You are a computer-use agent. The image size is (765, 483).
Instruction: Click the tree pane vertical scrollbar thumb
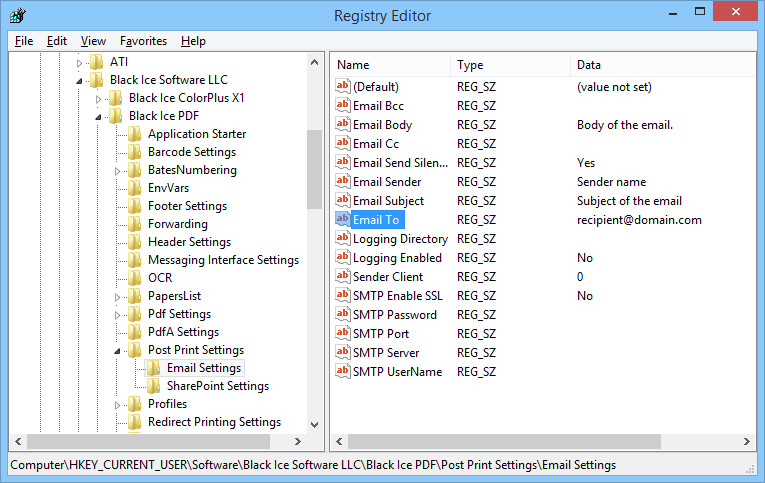point(315,169)
